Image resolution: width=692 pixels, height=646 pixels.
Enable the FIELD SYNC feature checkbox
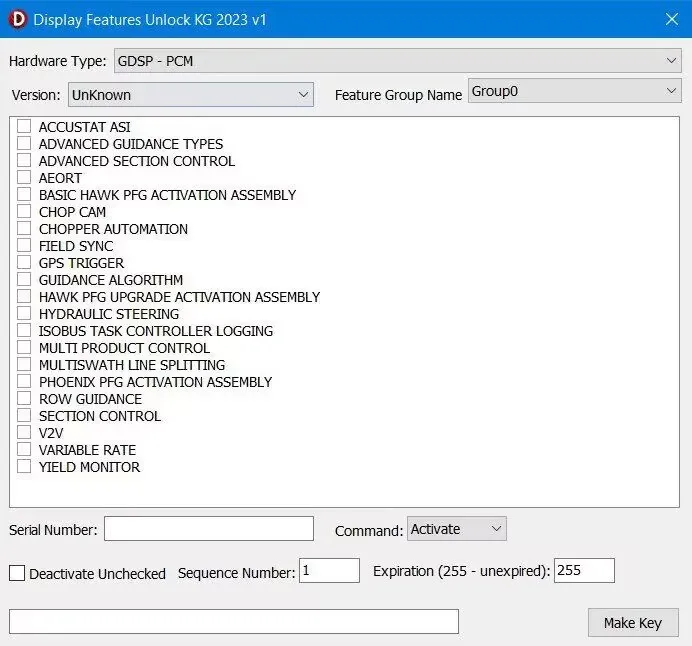coord(24,245)
